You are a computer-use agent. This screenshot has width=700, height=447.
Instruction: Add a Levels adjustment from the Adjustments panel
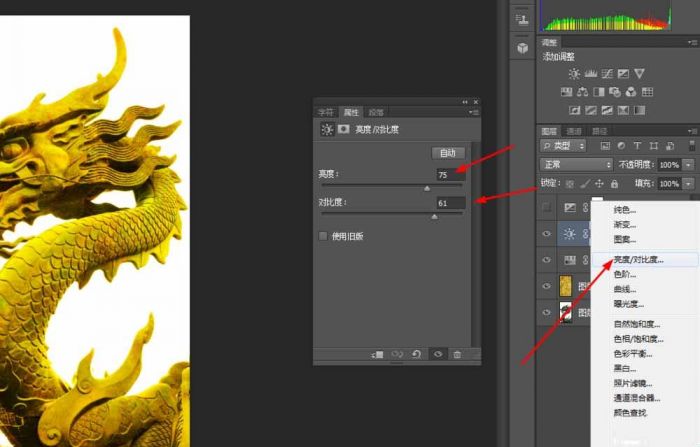click(591, 74)
